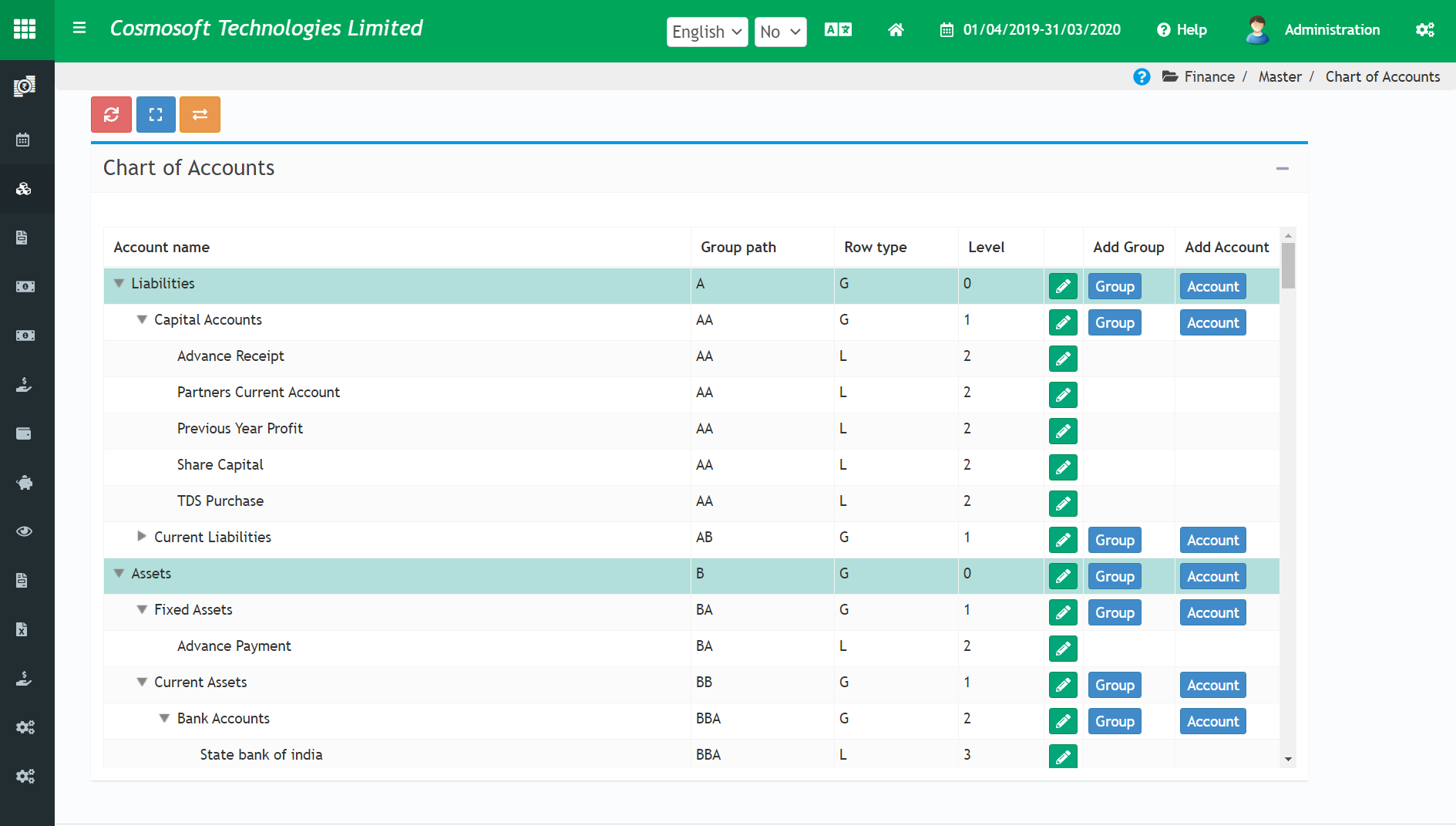Click the table vertical scrollbar thumb
Screen dimensions: 1456x826
(1288, 265)
